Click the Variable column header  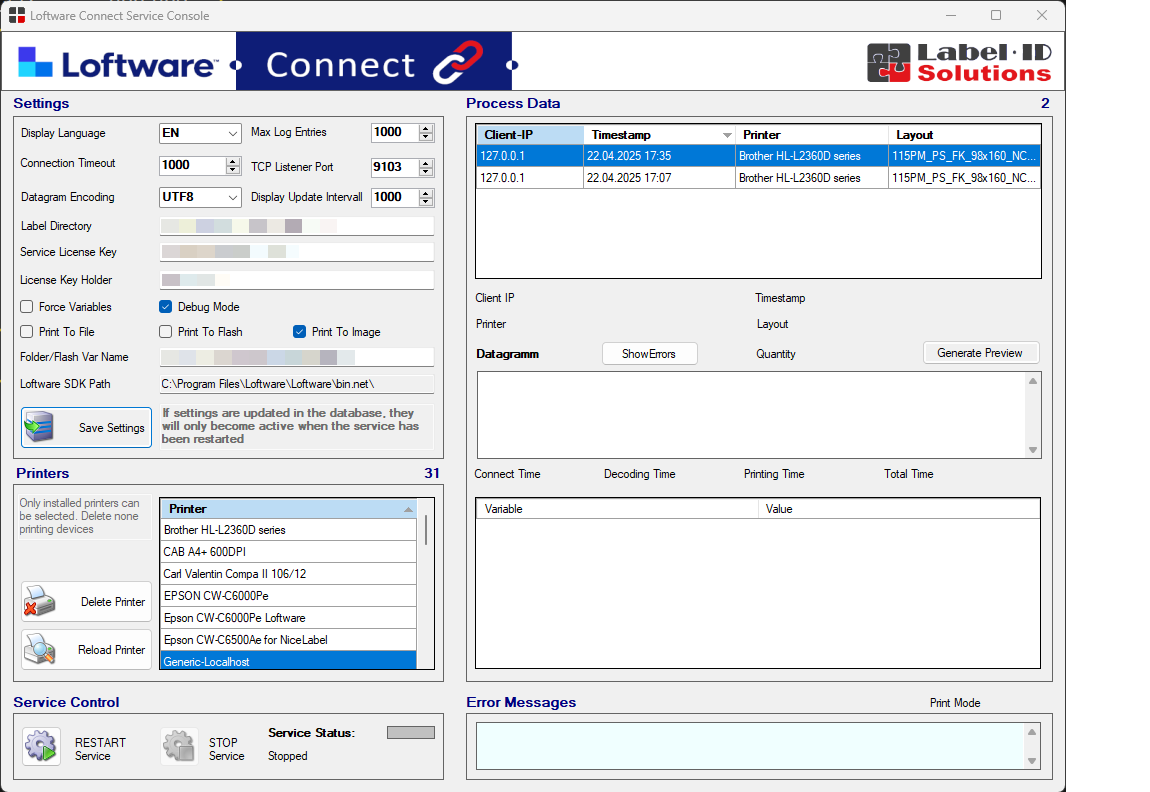coord(617,509)
